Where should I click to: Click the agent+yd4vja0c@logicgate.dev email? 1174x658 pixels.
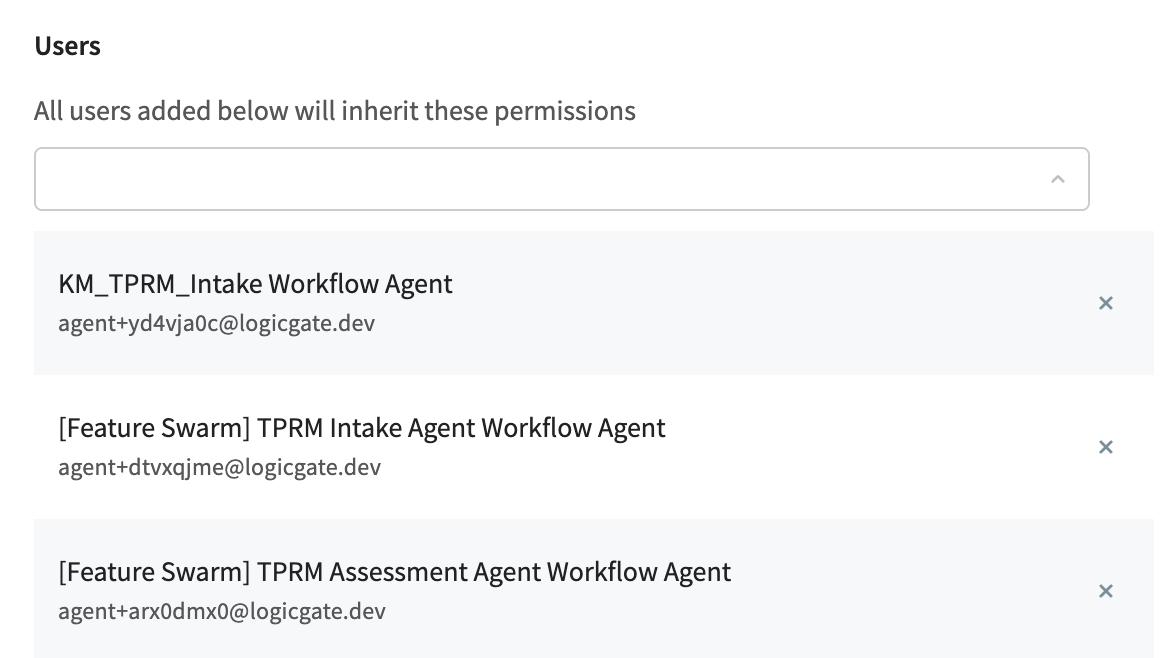pyautogui.click(x=216, y=323)
